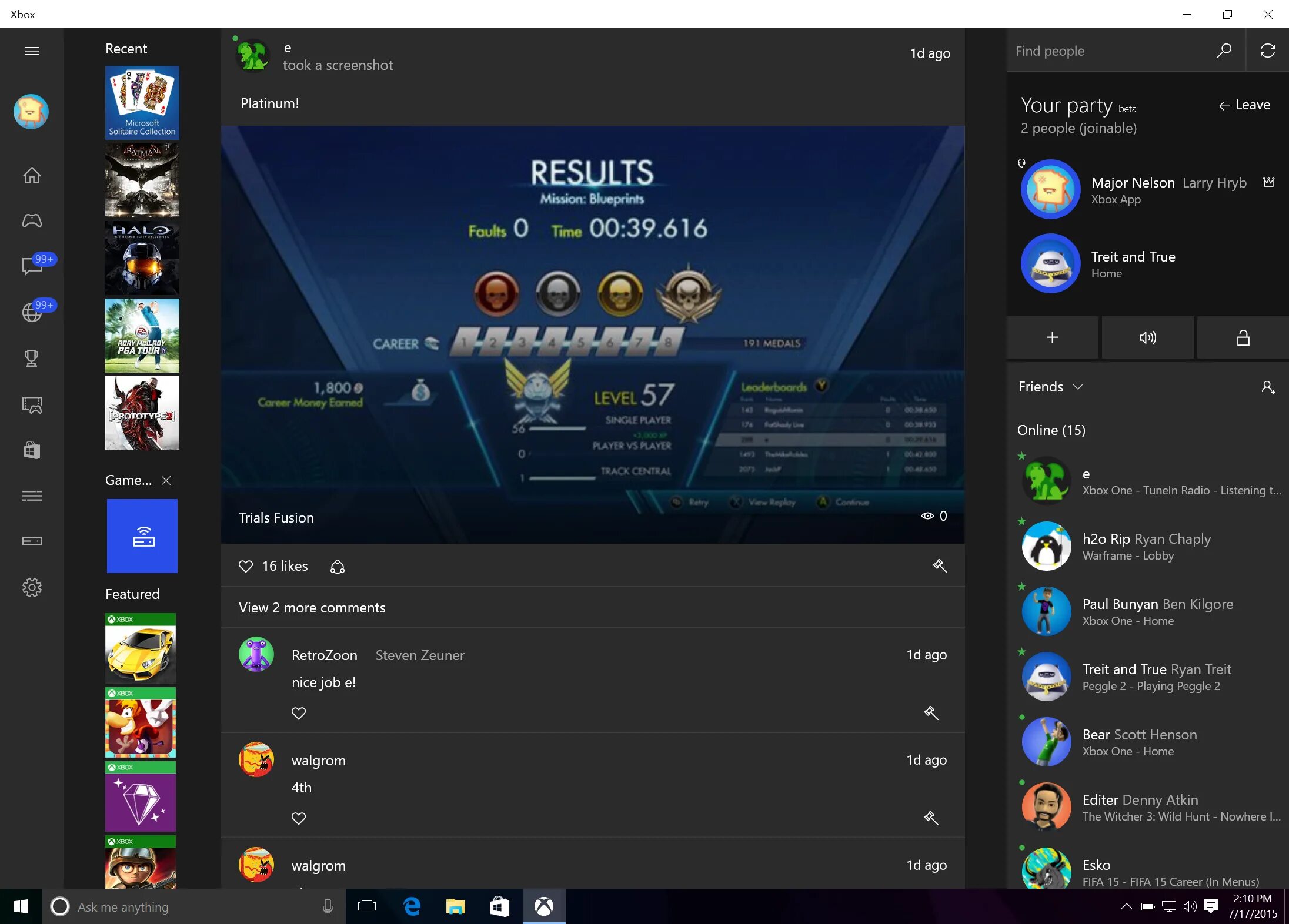This screenshot has height=924, width=1289.
Task: Open Settings gear in the sidebar
Action: point(32,587)
